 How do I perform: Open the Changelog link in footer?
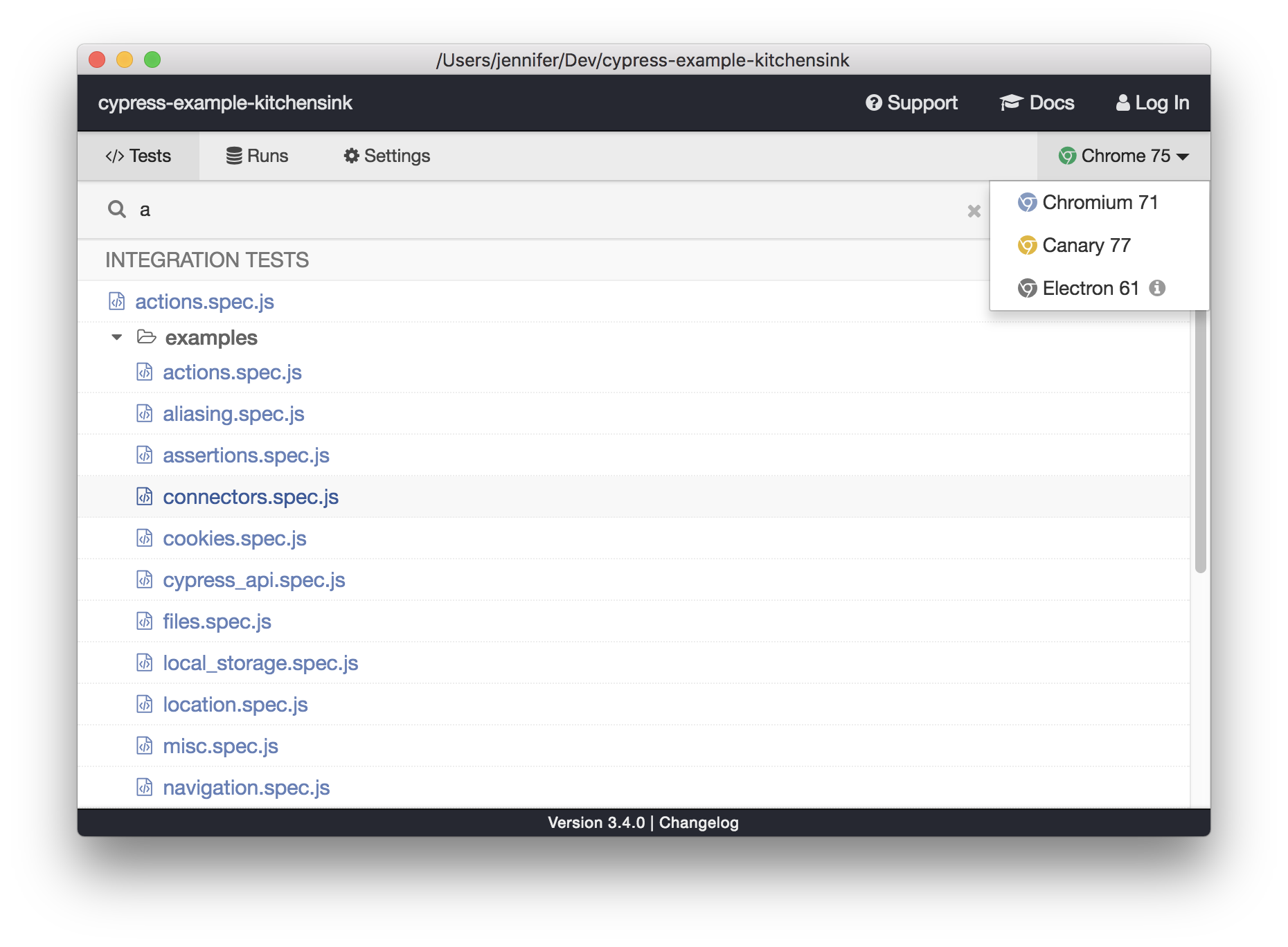(x=698, y=822)
